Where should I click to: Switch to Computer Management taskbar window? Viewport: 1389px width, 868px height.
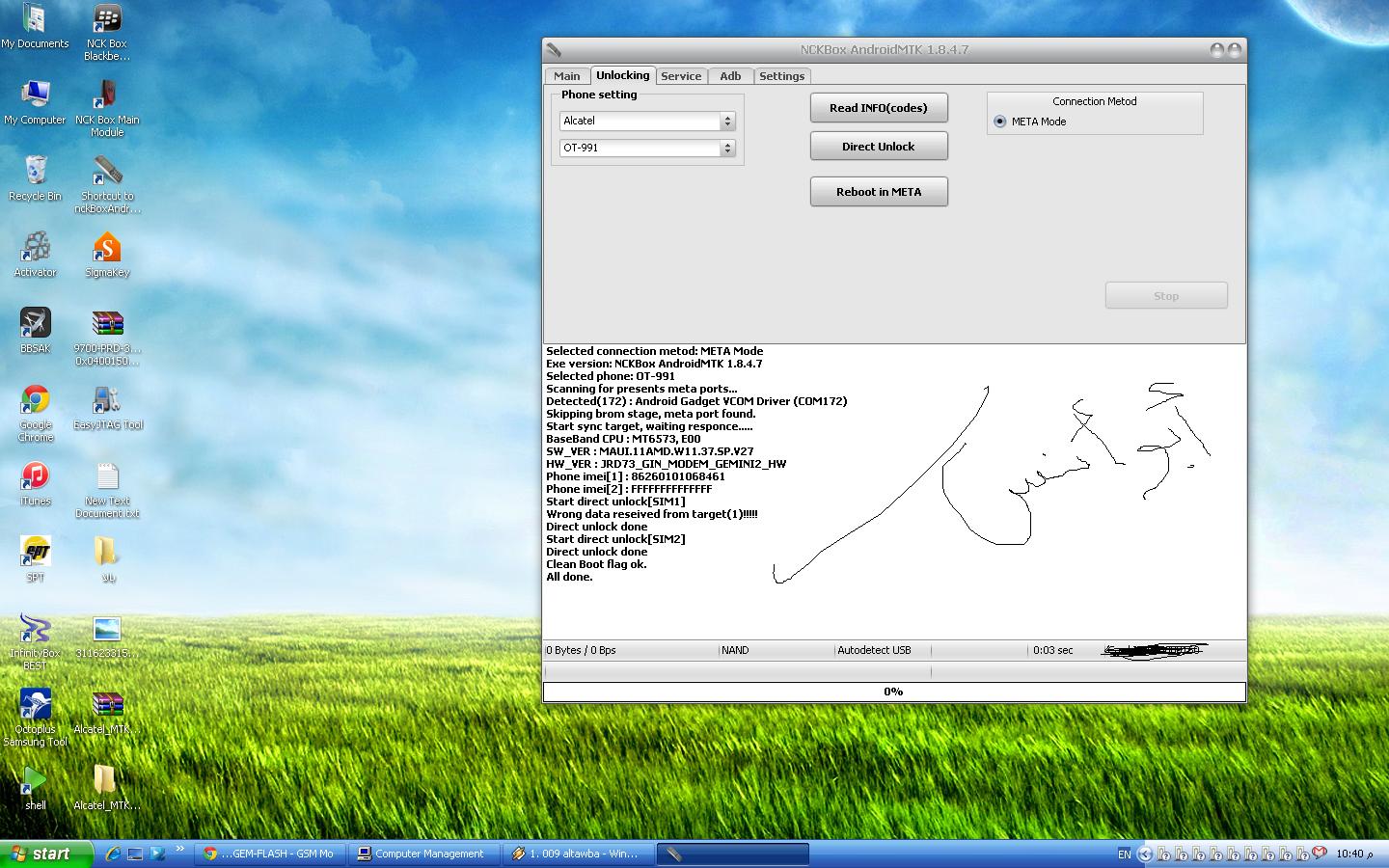point(424,854)
